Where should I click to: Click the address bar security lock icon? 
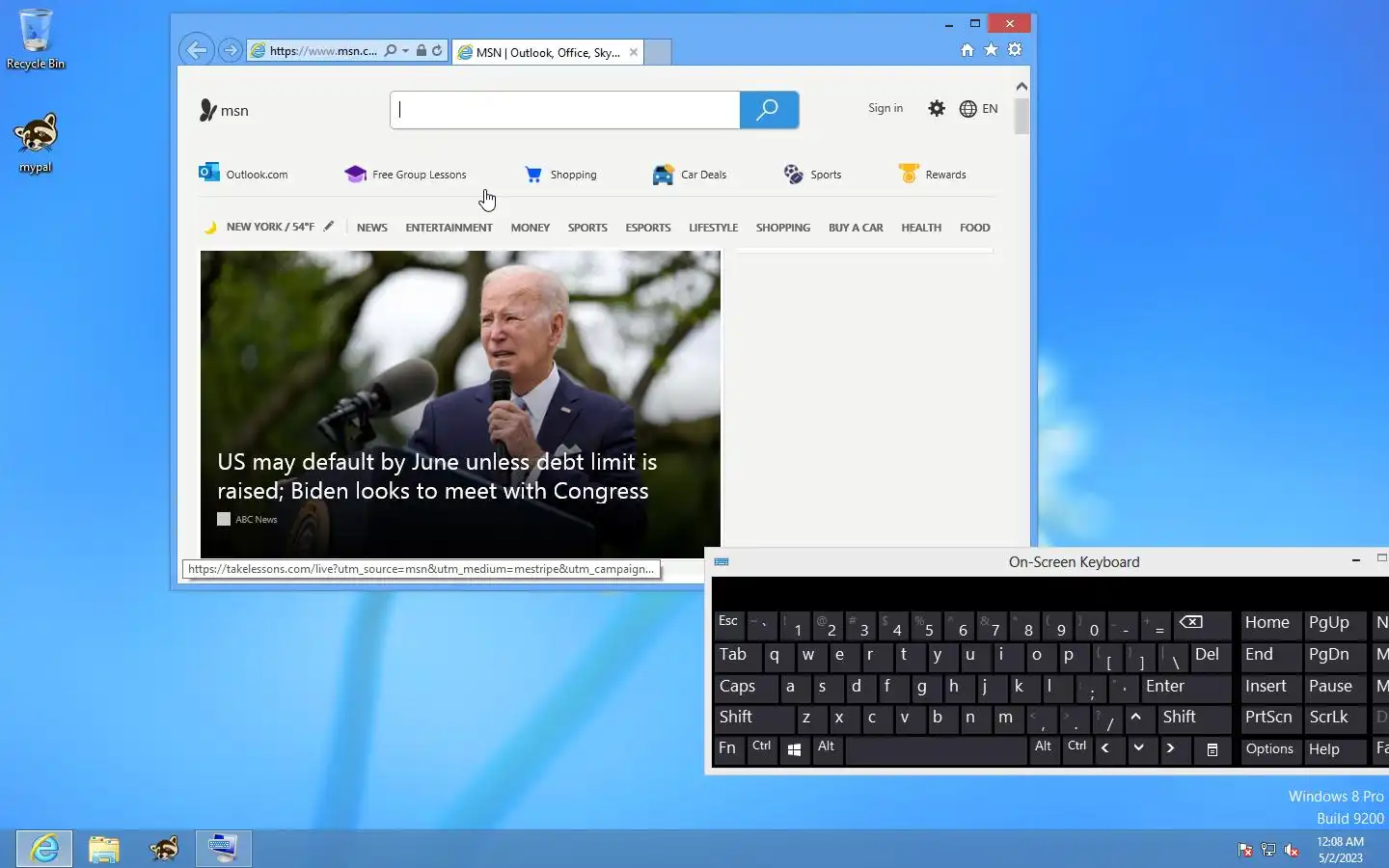(422, 51)
